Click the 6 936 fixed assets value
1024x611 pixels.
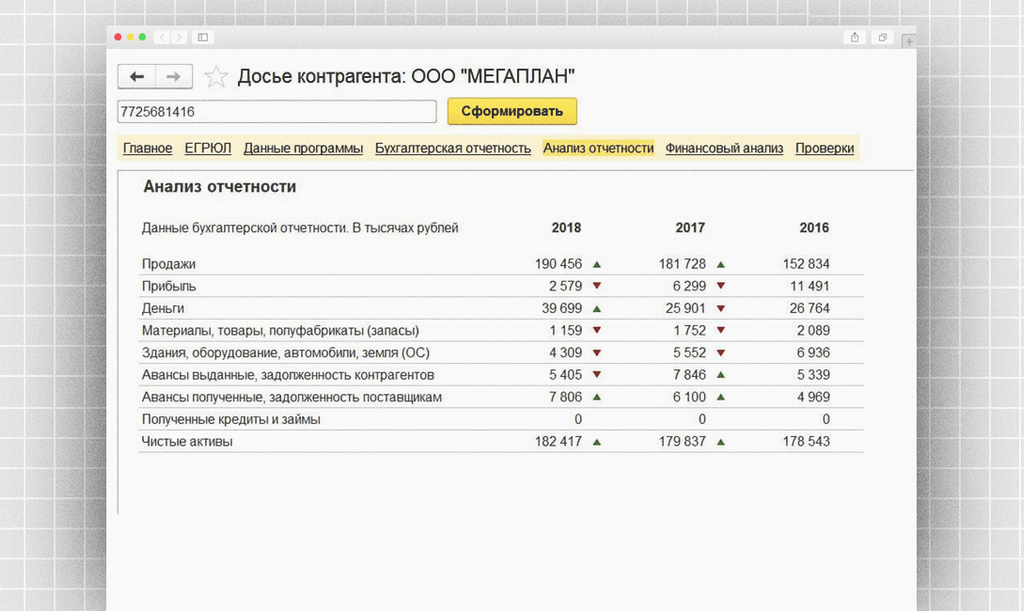point(813,353)
